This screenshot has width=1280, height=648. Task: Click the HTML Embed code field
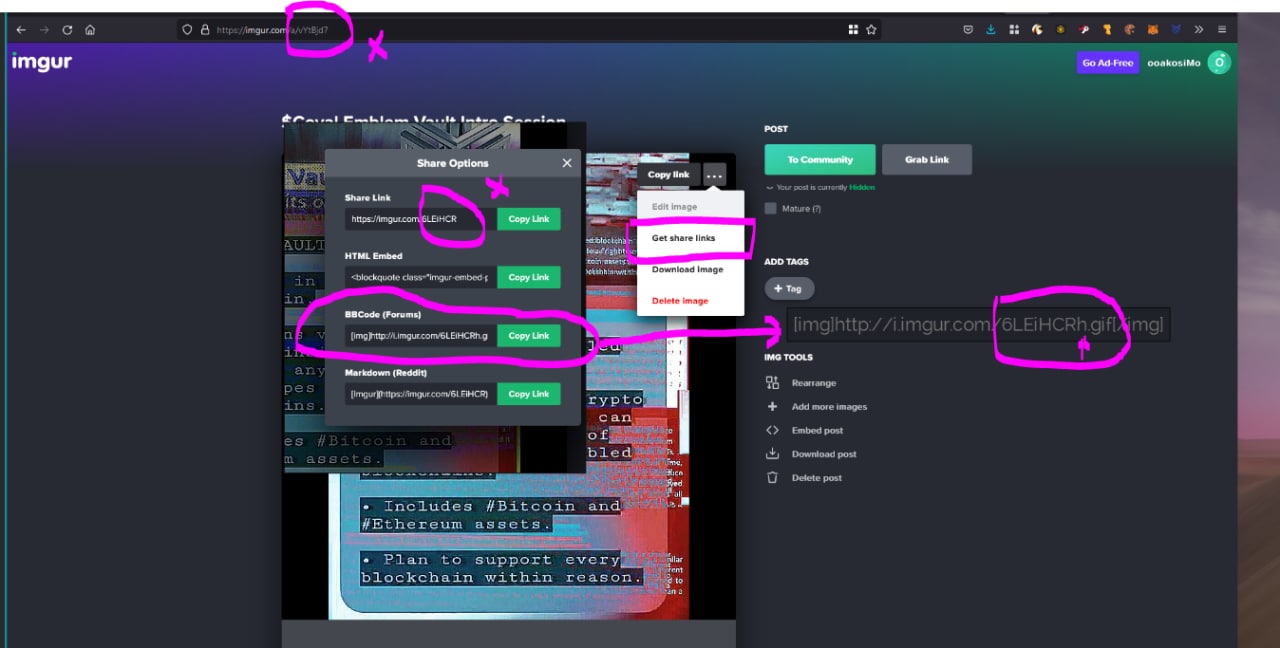419,277
